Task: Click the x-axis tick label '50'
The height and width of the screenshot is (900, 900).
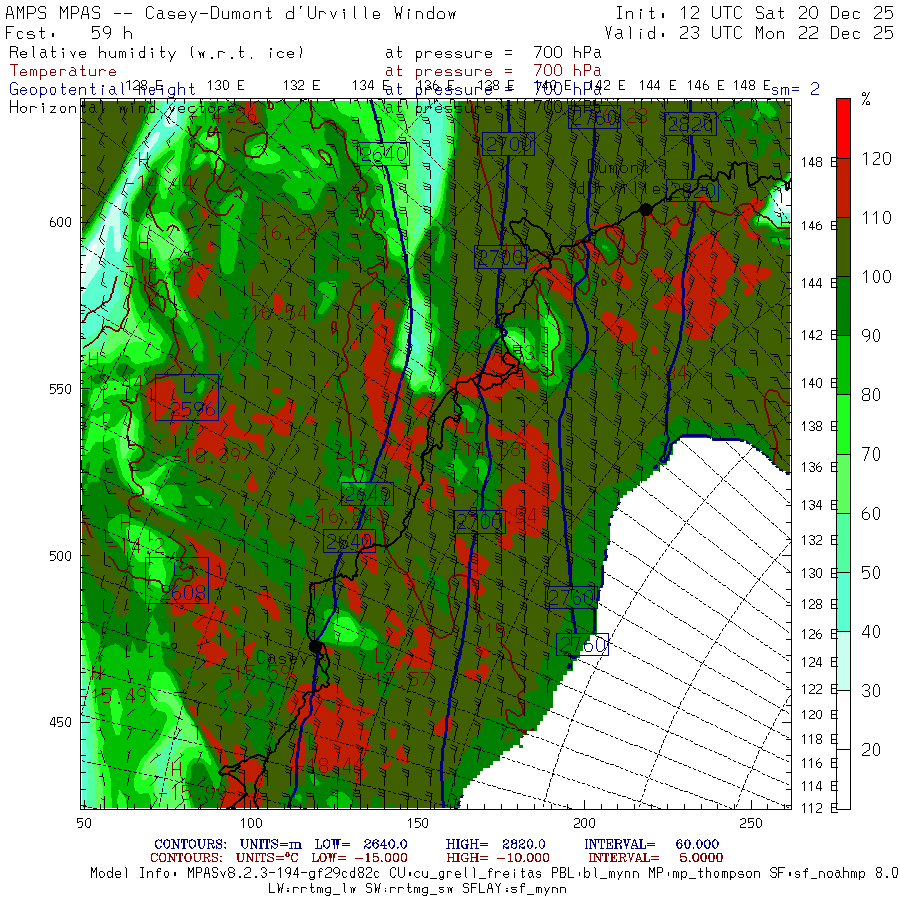Action: (x=84, y=824)
